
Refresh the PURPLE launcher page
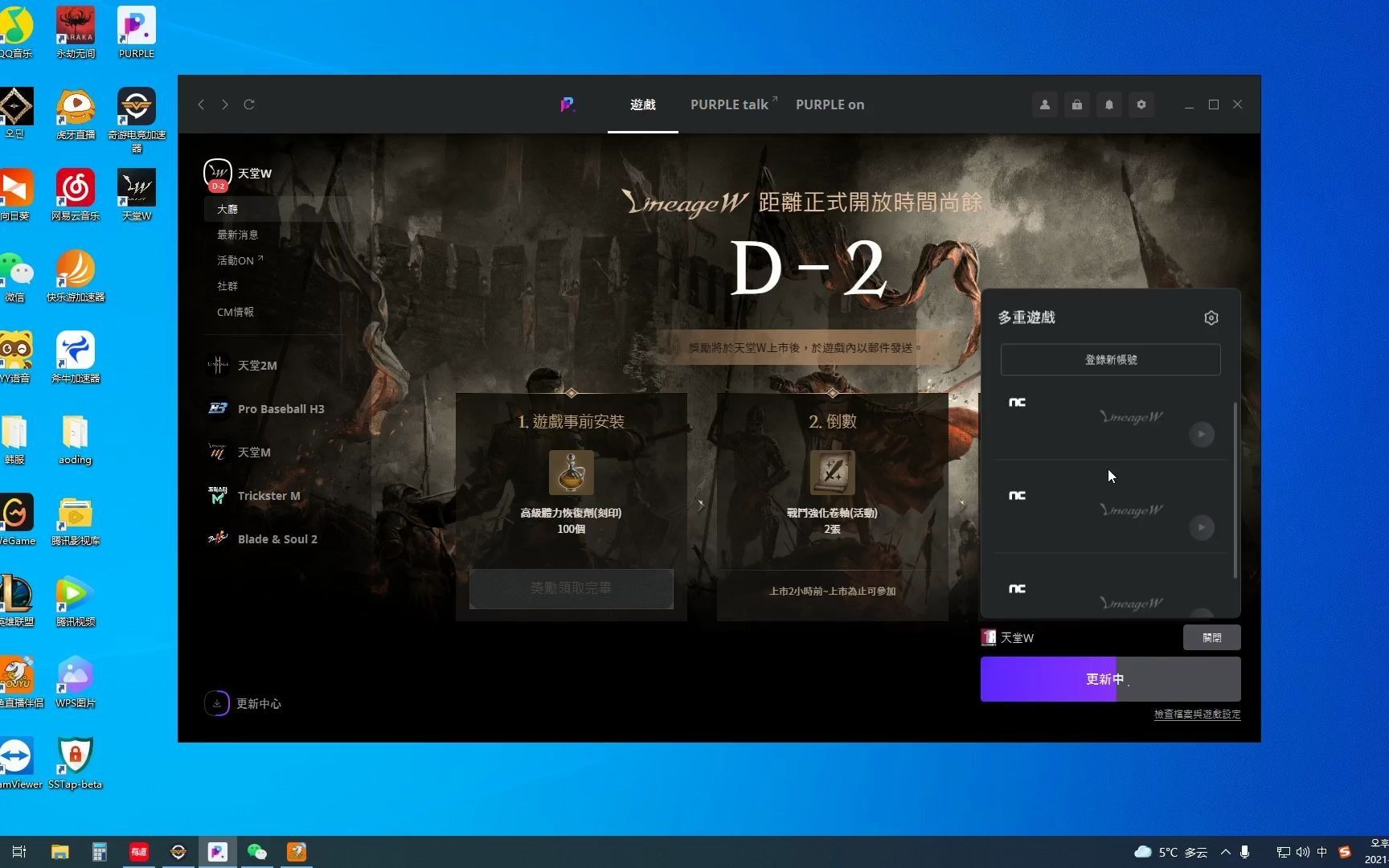(x=249, y=104)
